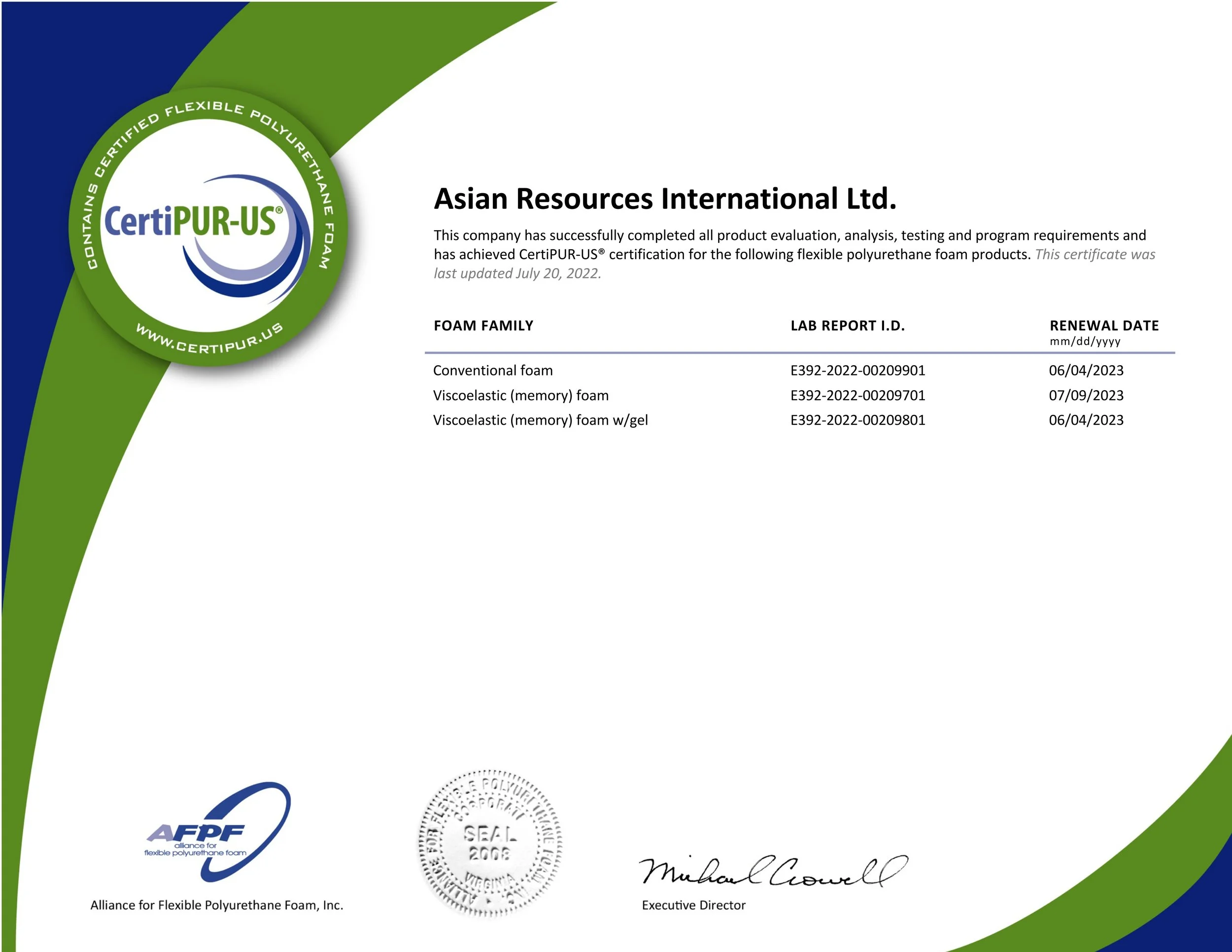This screenshot has width=1232, height=952.
Task: Click the CertiPUR-US circular logo
Action: 207,227
